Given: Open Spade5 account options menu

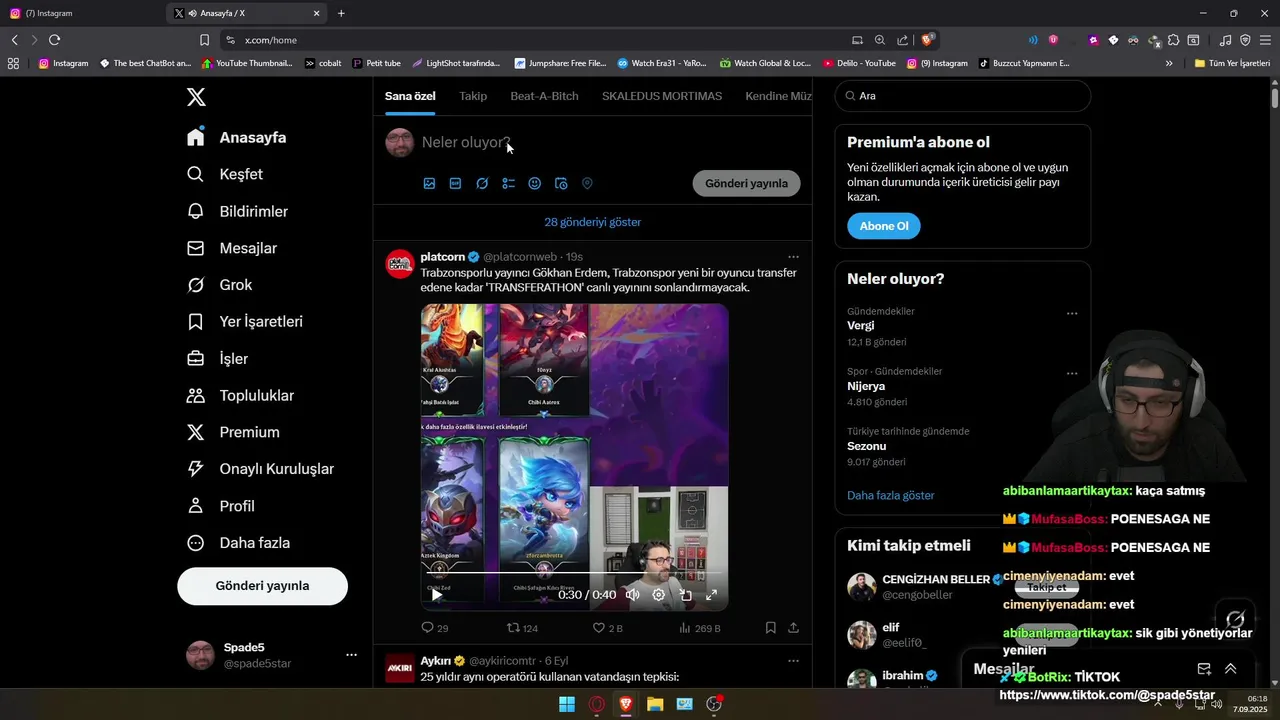Looking at the screenshot, I should pyautogui.click(x=351, y=655).
